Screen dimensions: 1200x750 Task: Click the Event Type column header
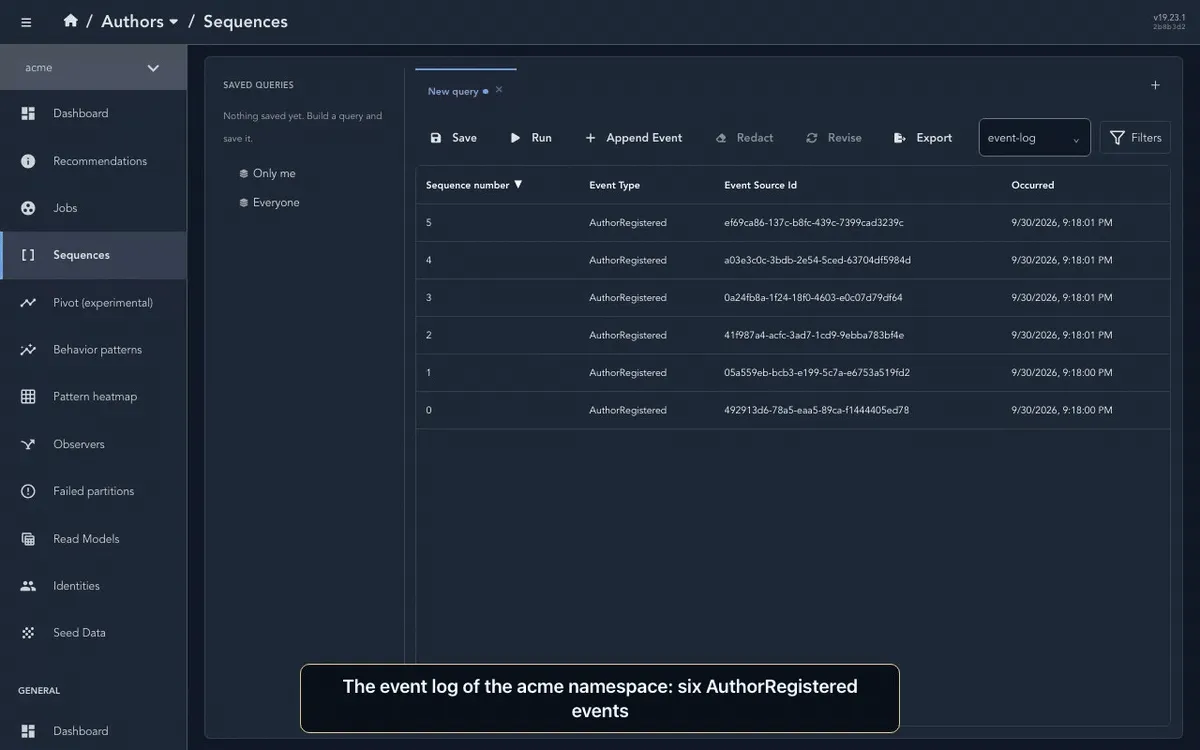tap(614, 185)
